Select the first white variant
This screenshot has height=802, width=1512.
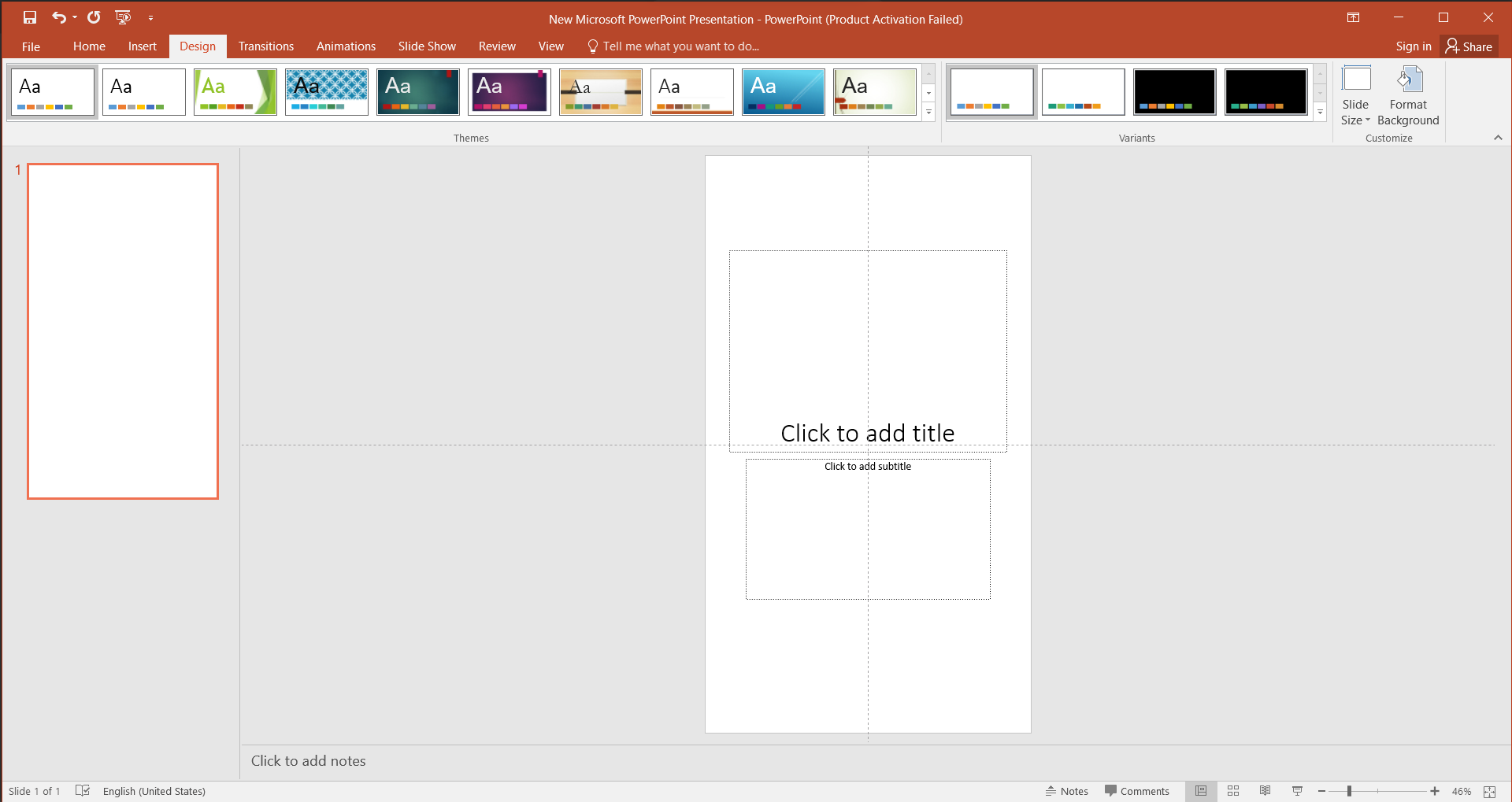[x=992, y=92]
